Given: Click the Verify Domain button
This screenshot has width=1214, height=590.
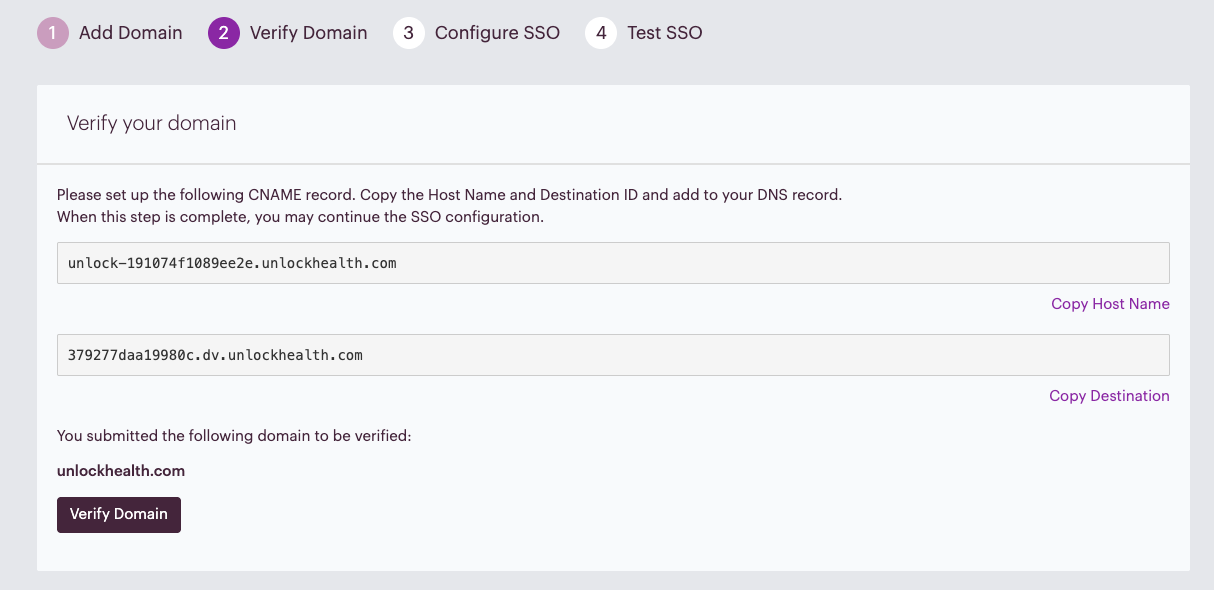Looking at the screenshot, I should [x=119, y=515].
